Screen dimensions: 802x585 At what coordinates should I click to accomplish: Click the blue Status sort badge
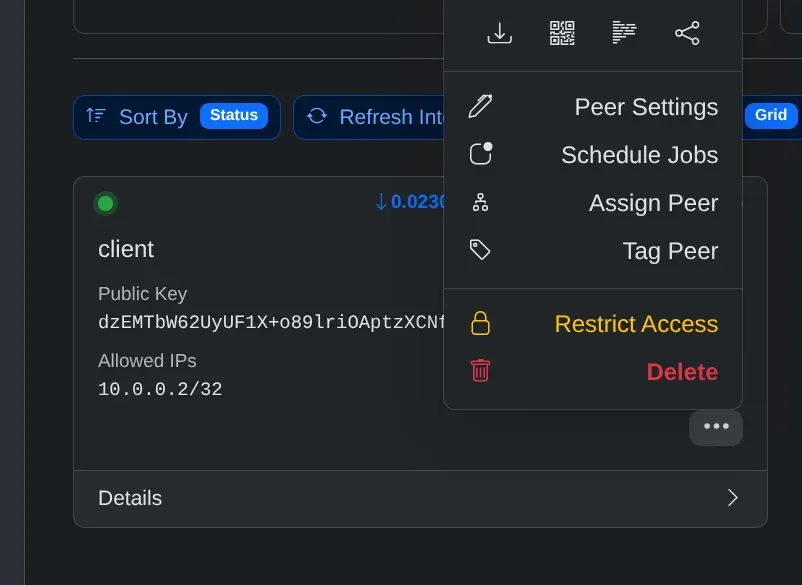pos(234,116)
